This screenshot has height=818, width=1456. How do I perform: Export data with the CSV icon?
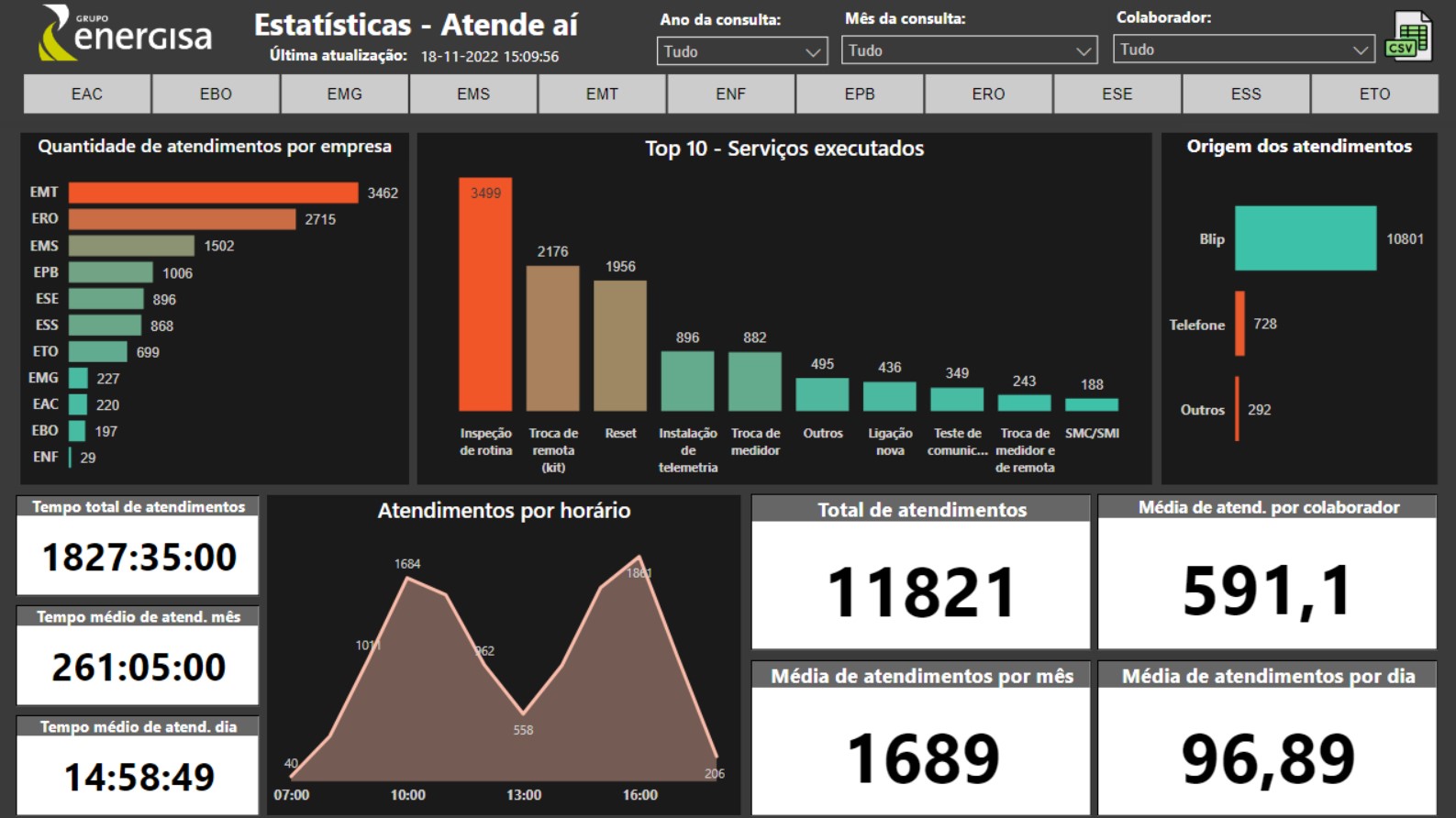[x=1408, y=36]
